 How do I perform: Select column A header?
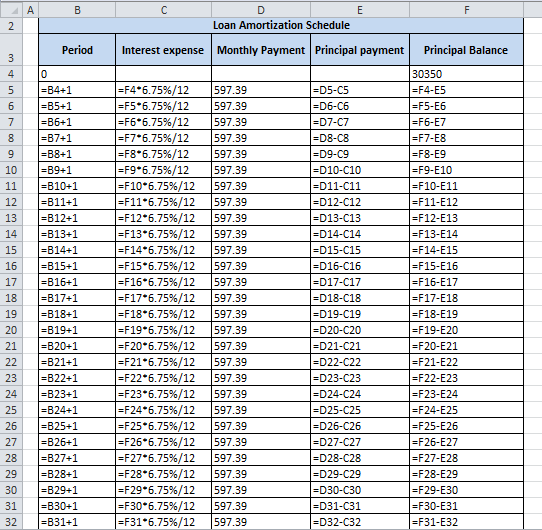tap(30, 10)
